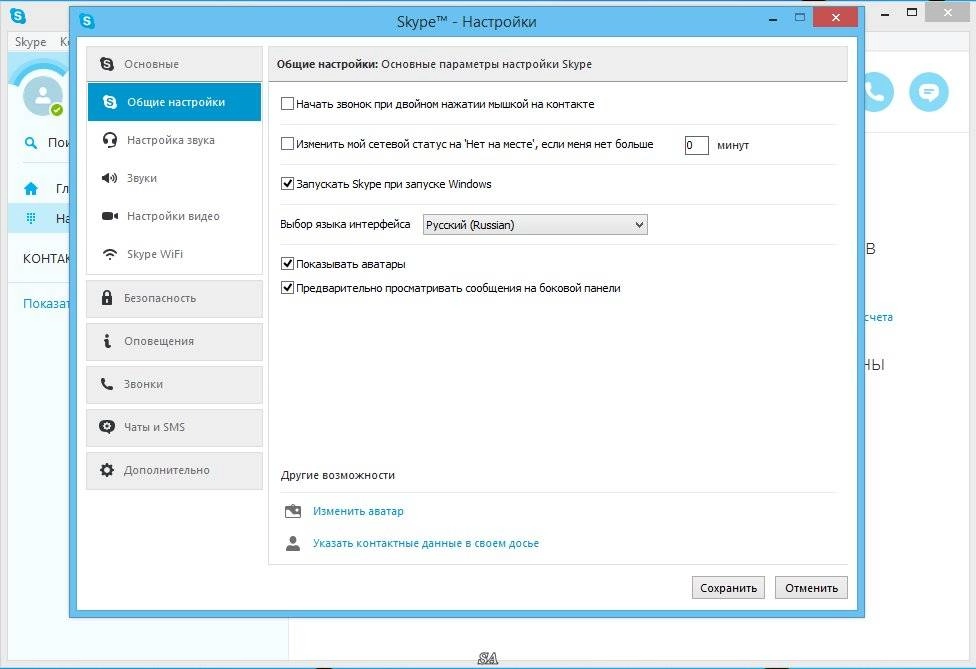Open the Skype menu in main window
The width and height of the screenshot is (976, 669).
30,42
